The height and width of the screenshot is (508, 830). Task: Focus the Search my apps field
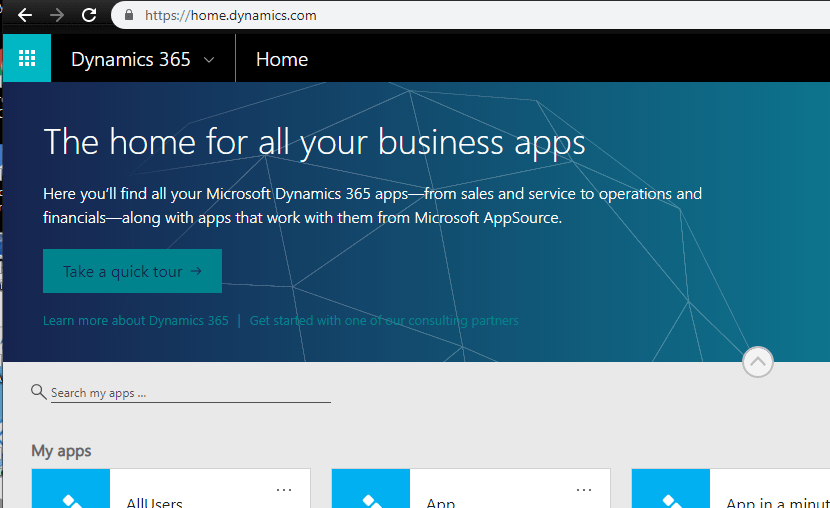191,393
